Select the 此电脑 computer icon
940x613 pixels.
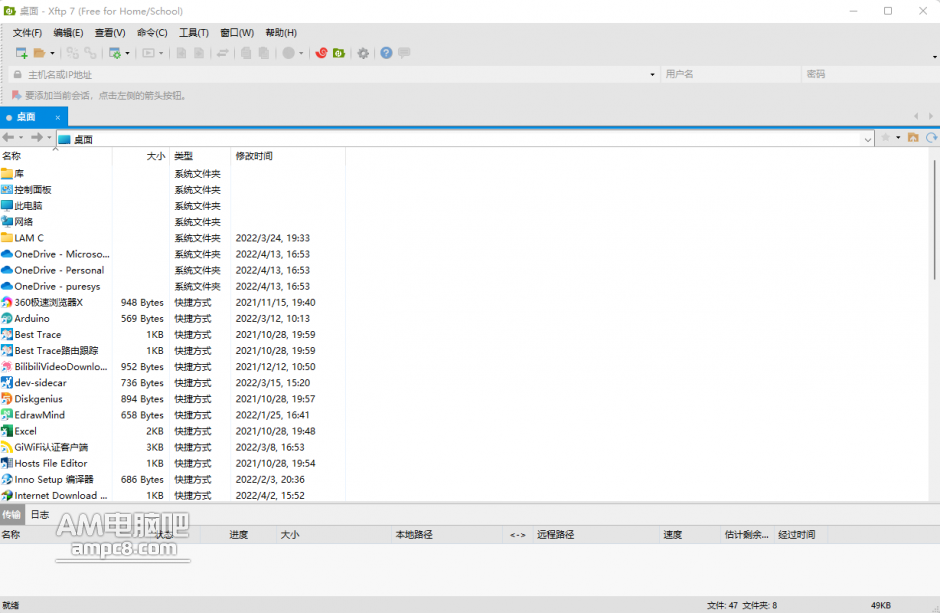pyautogui.click(x=7, y=206)
